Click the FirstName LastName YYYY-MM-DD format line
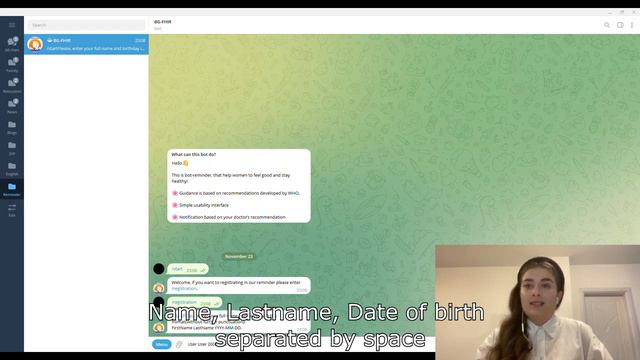 206,328
